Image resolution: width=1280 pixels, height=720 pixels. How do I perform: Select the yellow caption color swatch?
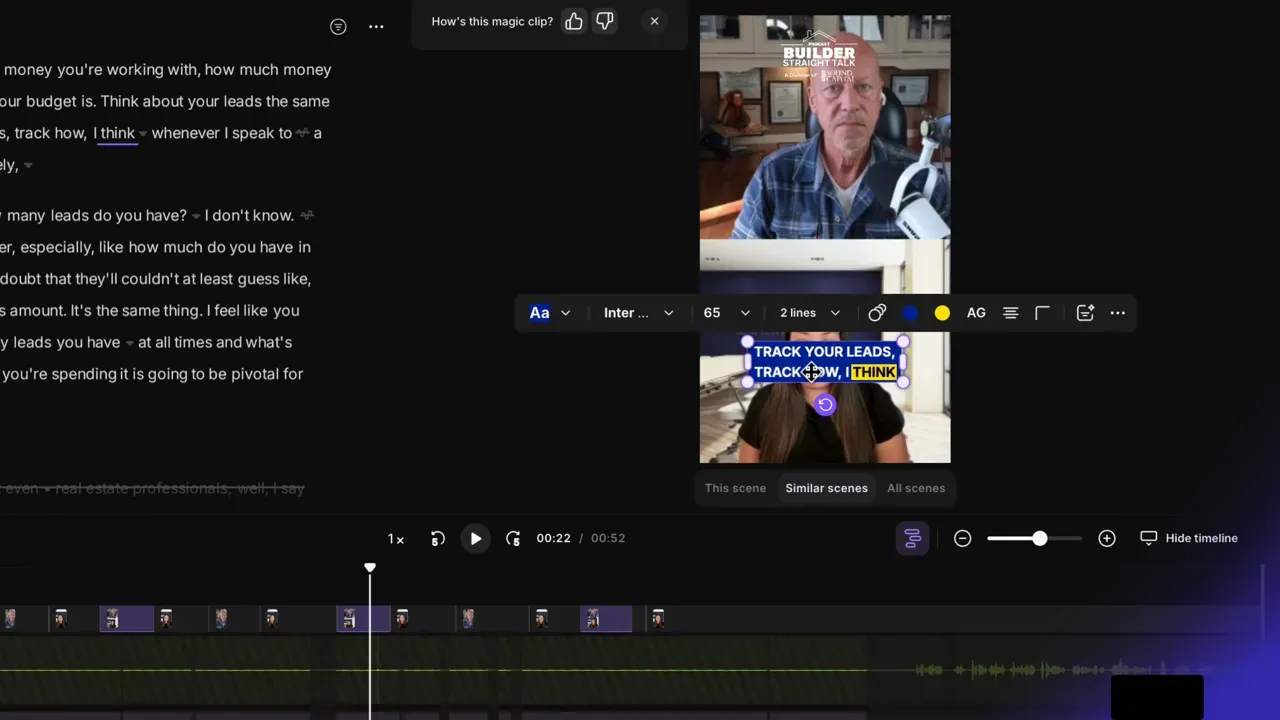pos(942,312)
